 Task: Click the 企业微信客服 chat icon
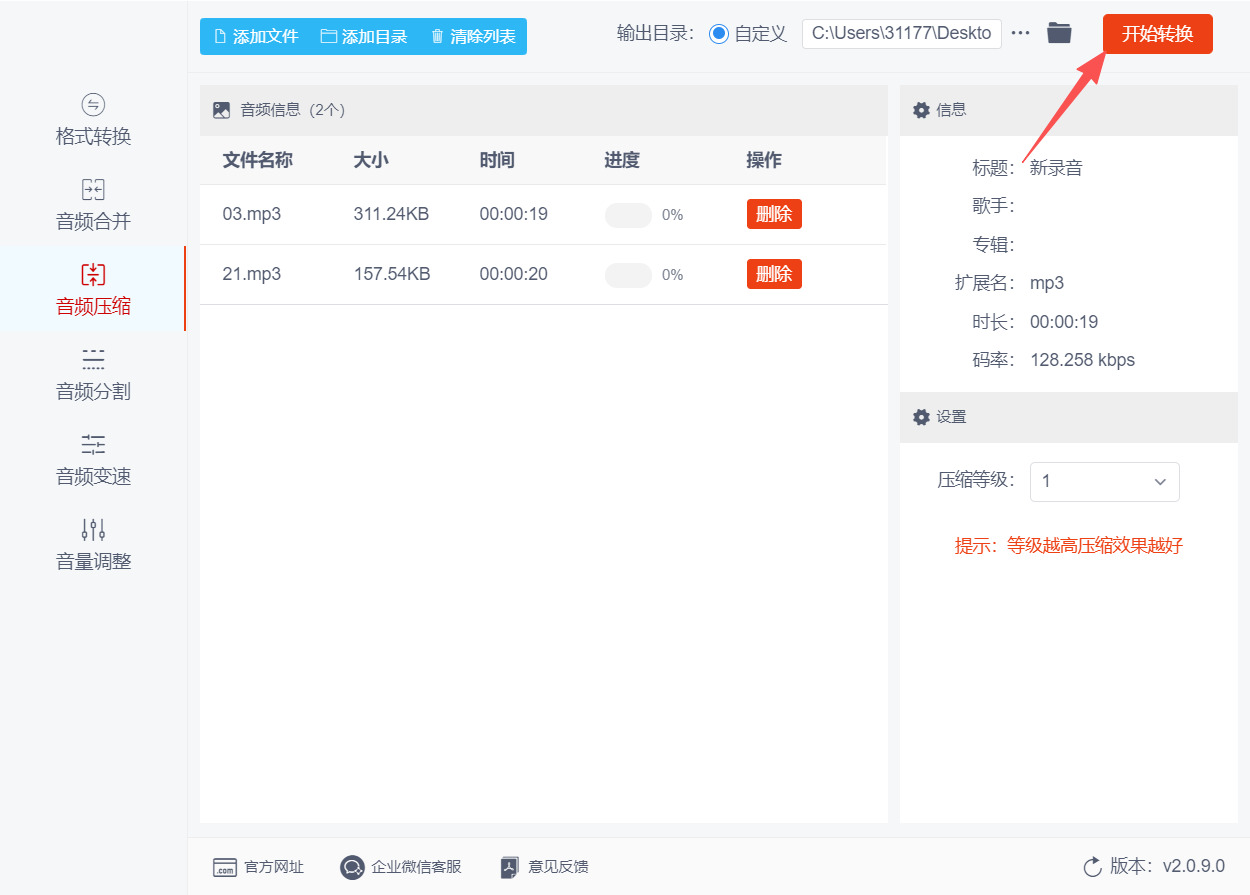[x=352, y=867]
